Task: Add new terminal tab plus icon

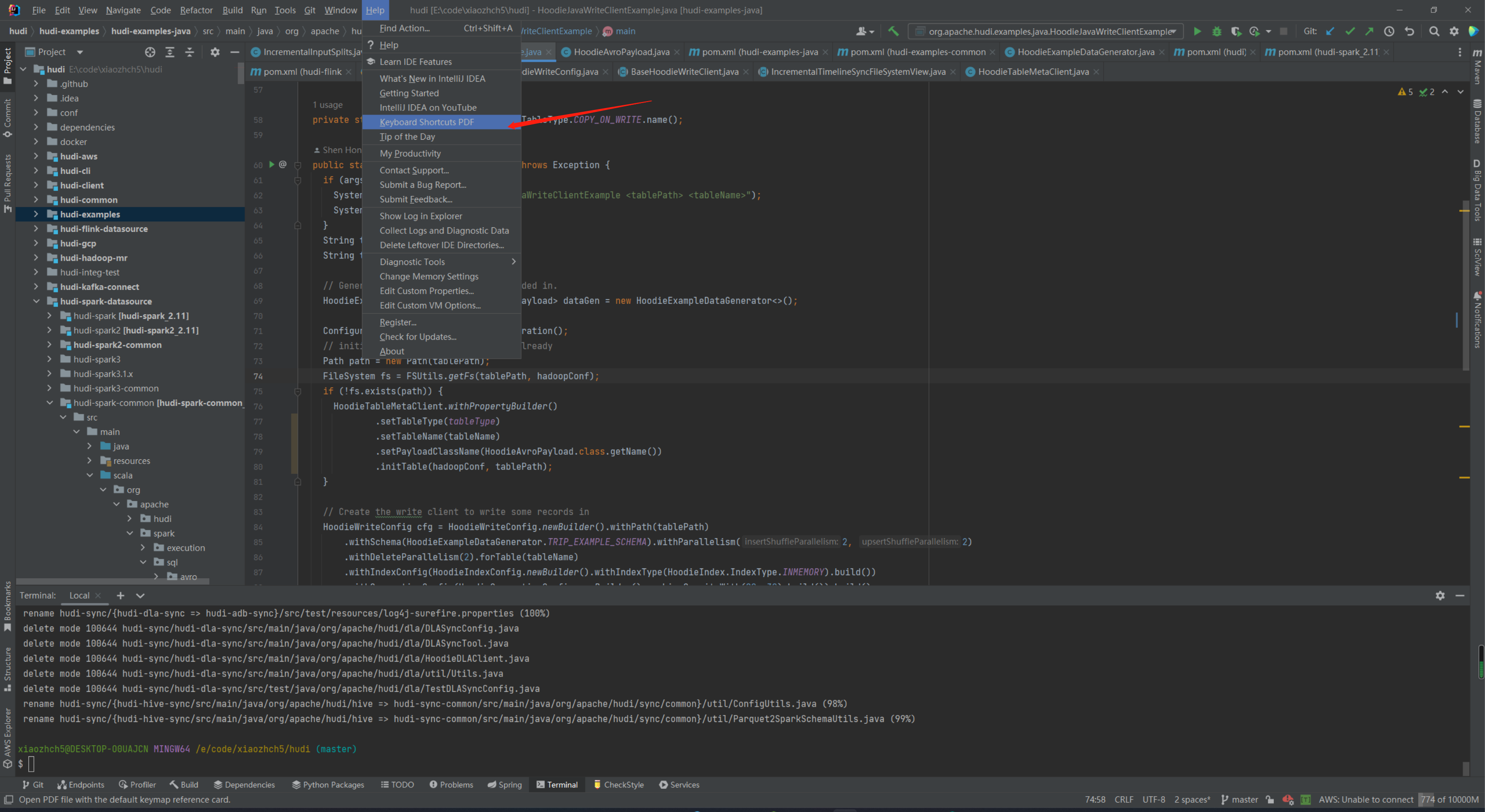Action: tap(120, 595)
